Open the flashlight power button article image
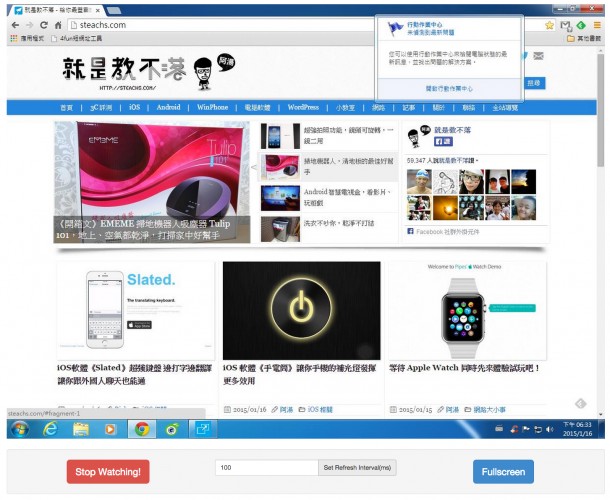Viewport: 610px width, 500px height. (x=301, y=311)
